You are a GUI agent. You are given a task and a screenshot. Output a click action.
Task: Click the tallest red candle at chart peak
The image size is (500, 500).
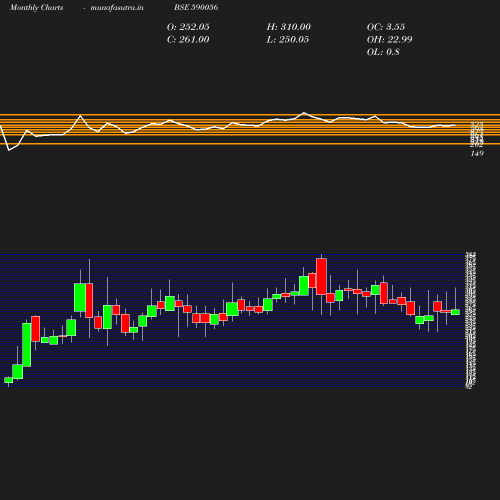click(x=321, y=276)
